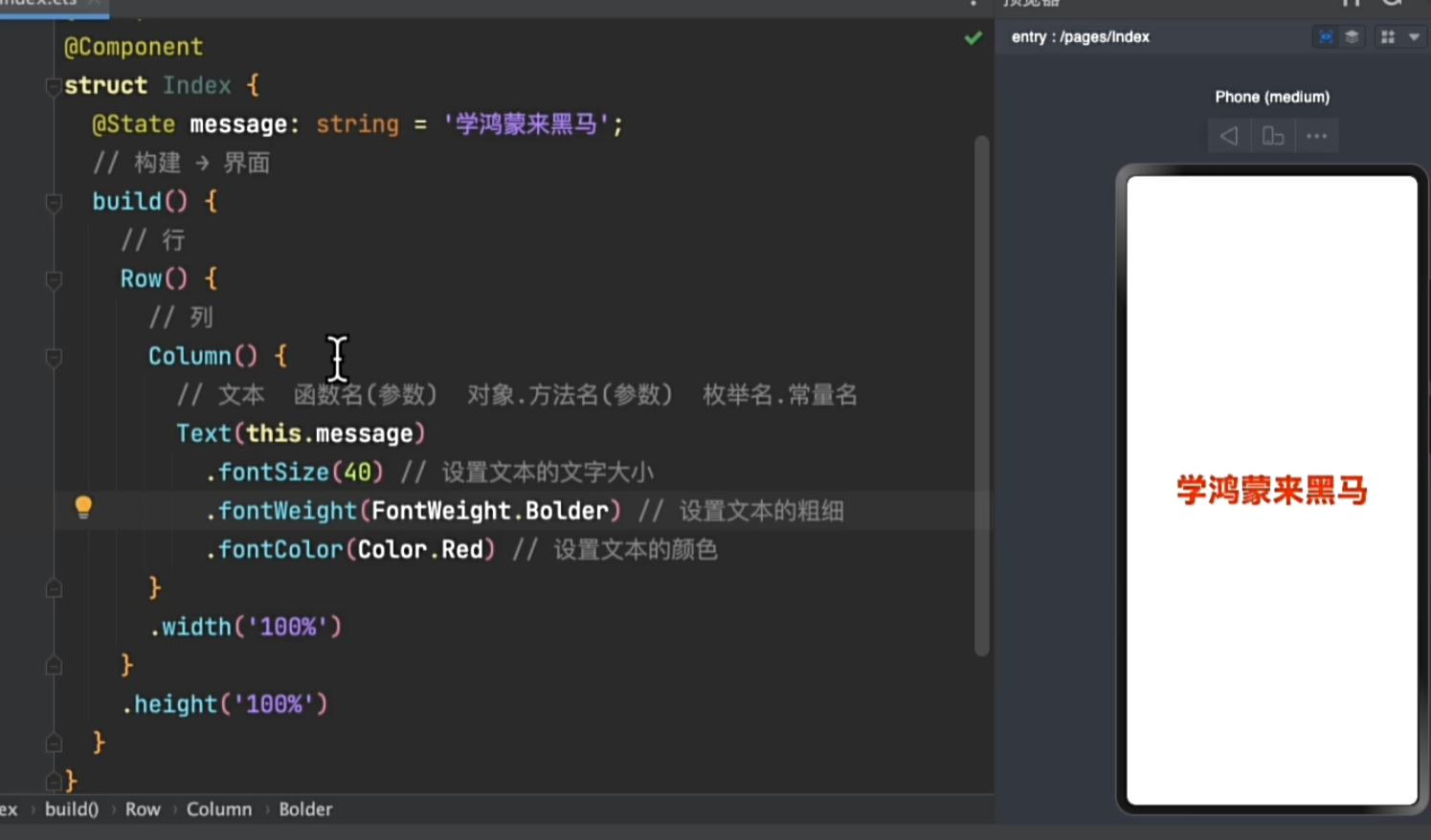1431x840 pixels.
Task: Click fold end marker above .width('100%')
Action: click(x=54, y=588)
